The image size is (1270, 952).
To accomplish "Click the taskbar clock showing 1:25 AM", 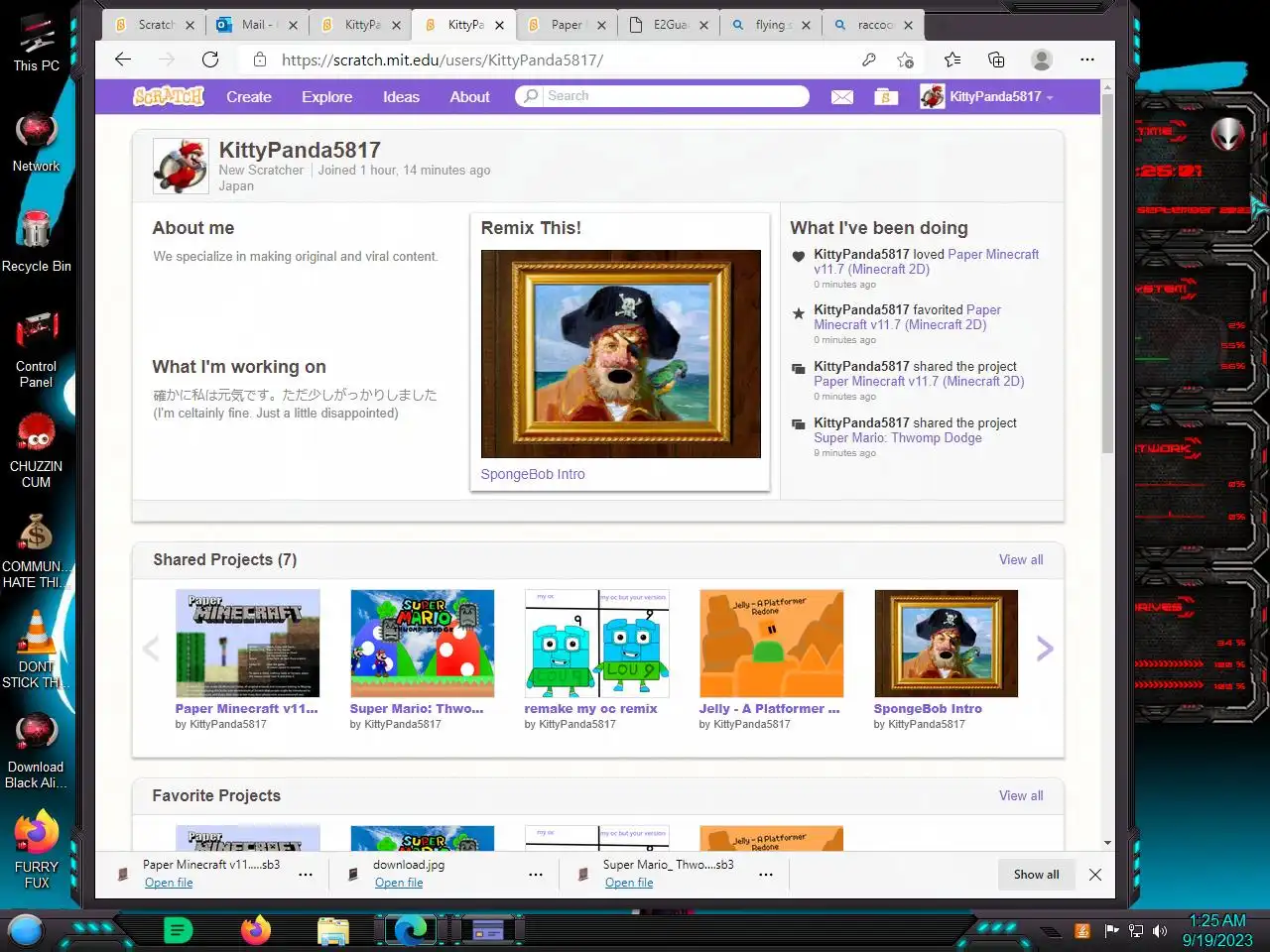I will [1217, 930].
